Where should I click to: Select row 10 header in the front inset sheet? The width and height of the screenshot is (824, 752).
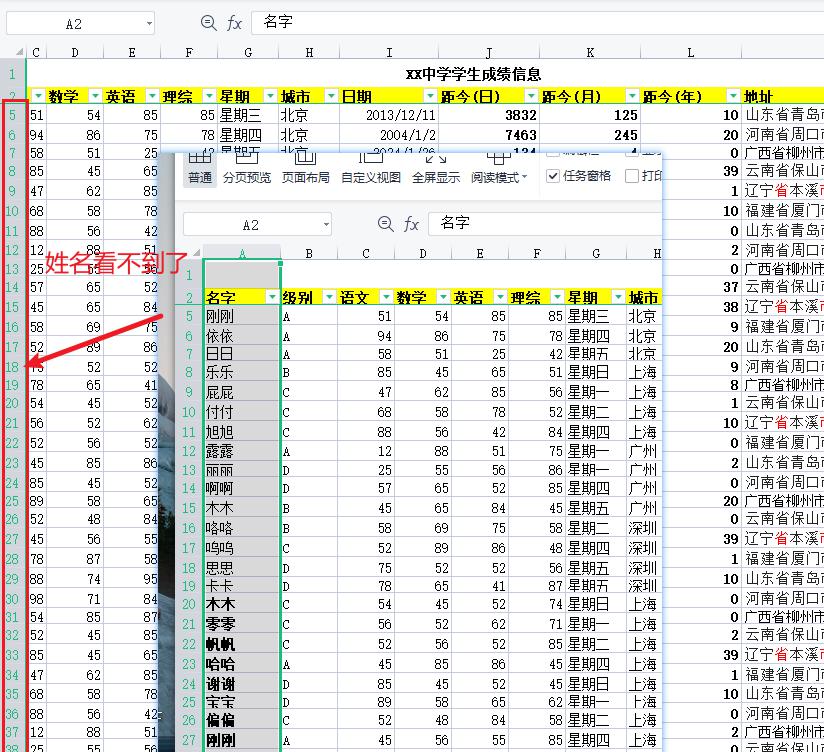pyautogui.click(x=189, y=412)
